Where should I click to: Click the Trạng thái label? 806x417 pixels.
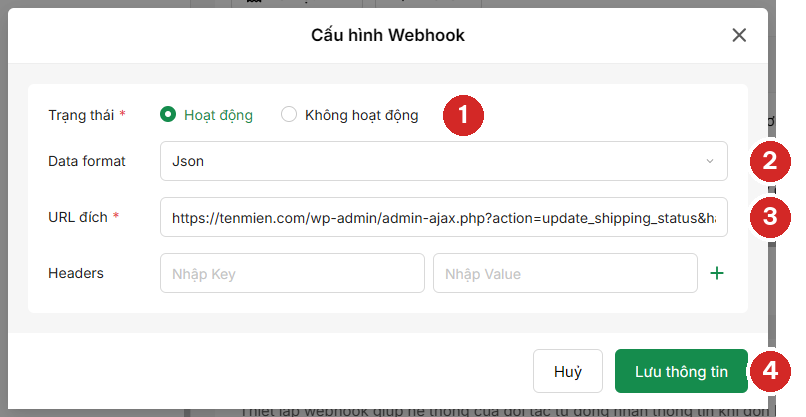[x=81, y=115]
